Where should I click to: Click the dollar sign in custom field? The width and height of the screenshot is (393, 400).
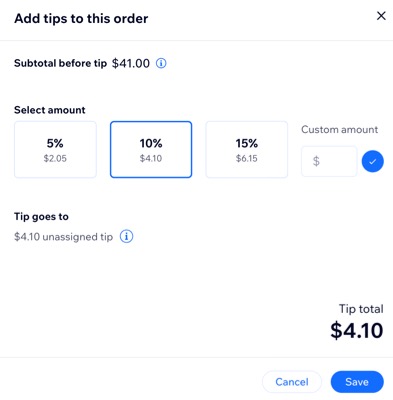(316, 161)
